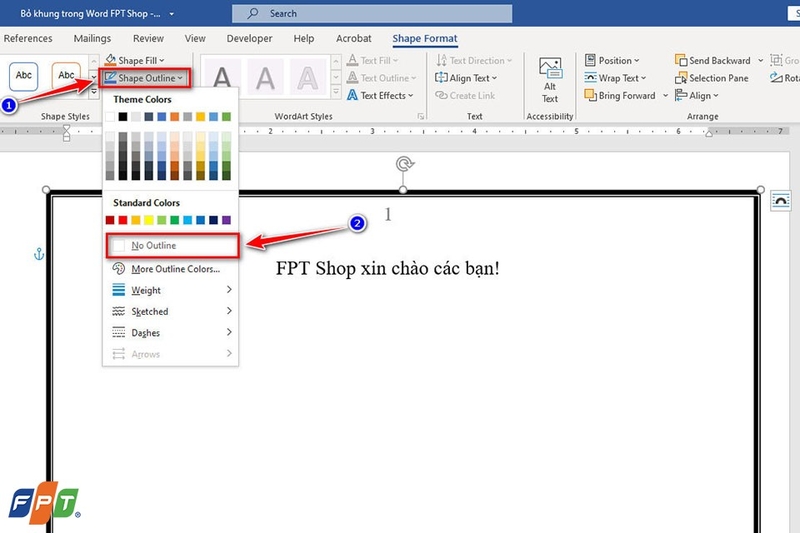Switch to the Mailings tab
The width and height of the screenshot is (800, 533).
click(92, 38)
